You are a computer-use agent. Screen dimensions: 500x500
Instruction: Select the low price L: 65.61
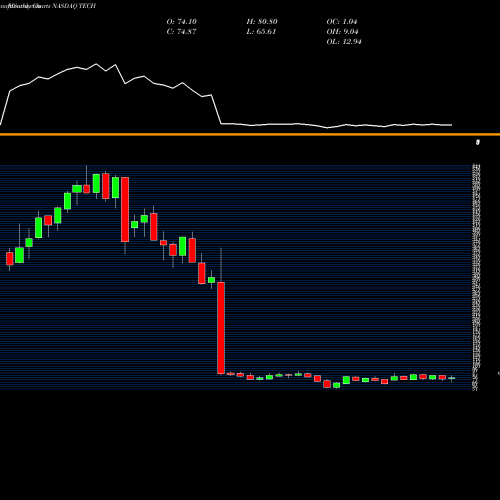point(261,32)
